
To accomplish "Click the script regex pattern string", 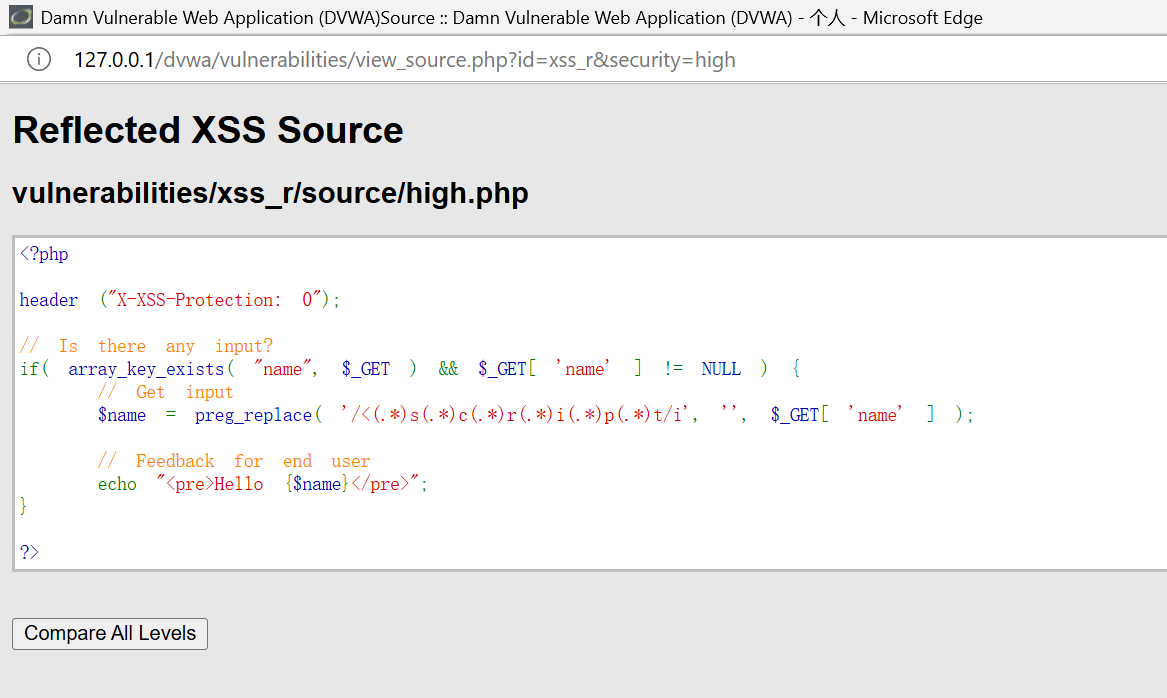I will [x=514, y=414].
